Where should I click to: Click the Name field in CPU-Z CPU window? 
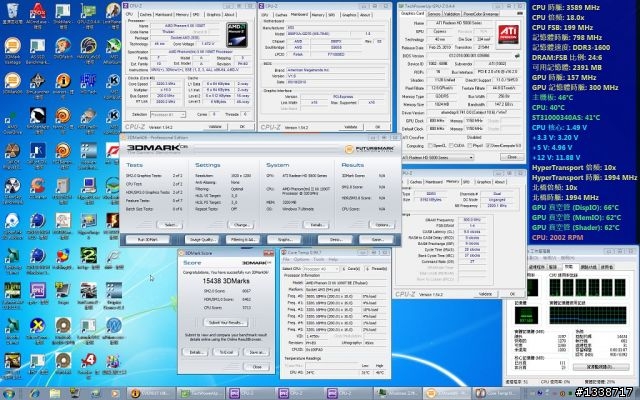pos(185,25)
